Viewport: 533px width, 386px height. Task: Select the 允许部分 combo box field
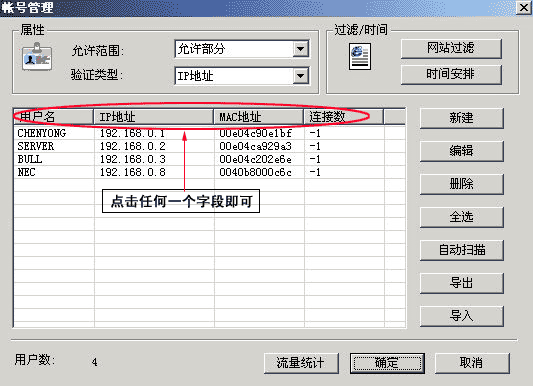[242, 49]
